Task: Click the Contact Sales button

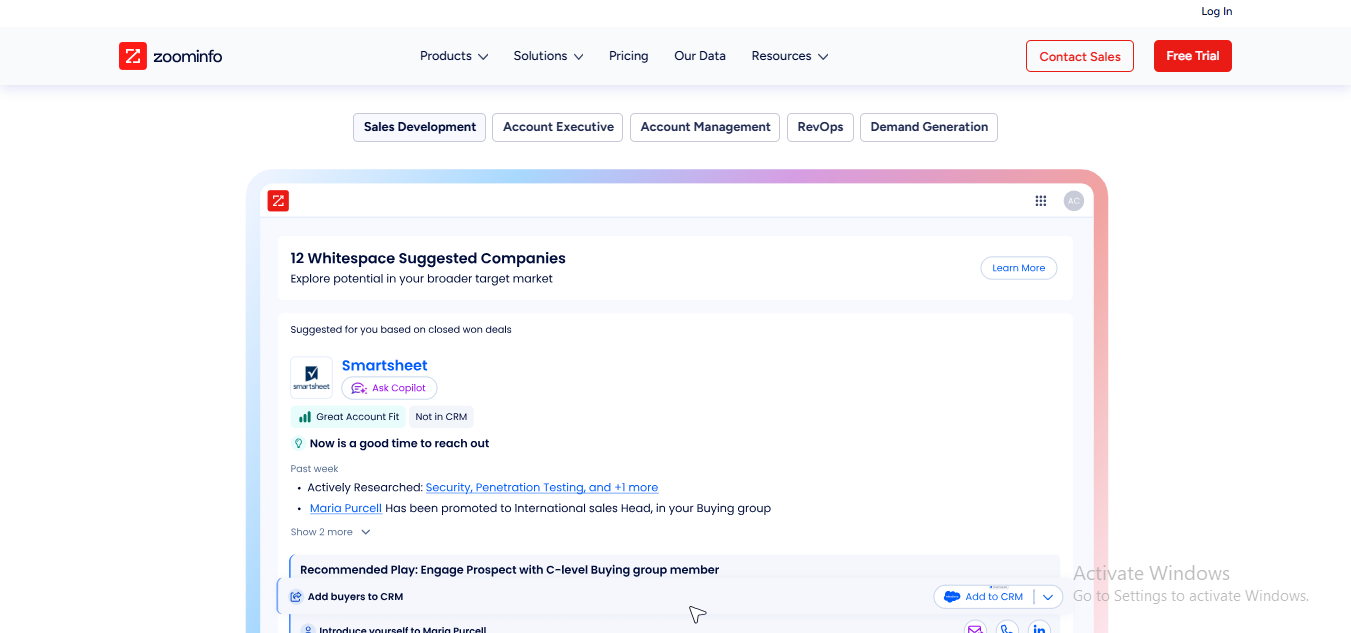Action: click(1080, 56)
